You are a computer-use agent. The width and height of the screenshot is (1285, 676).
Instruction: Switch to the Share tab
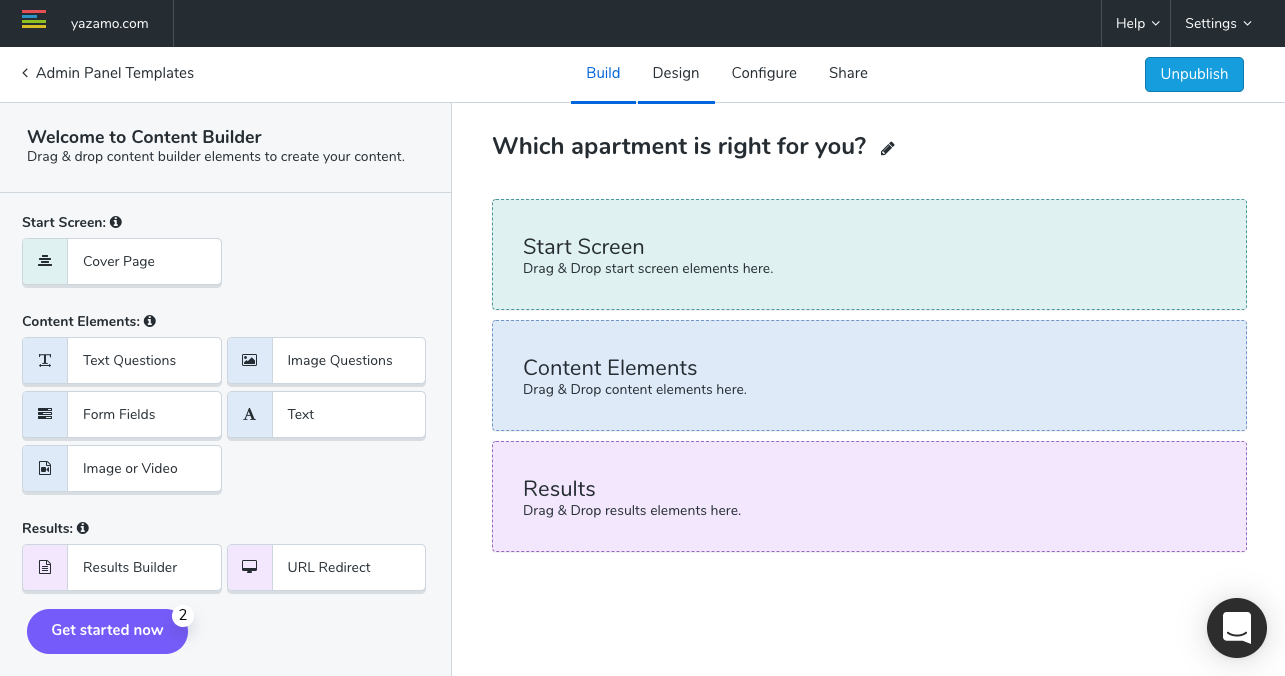(x=848, y=73)
